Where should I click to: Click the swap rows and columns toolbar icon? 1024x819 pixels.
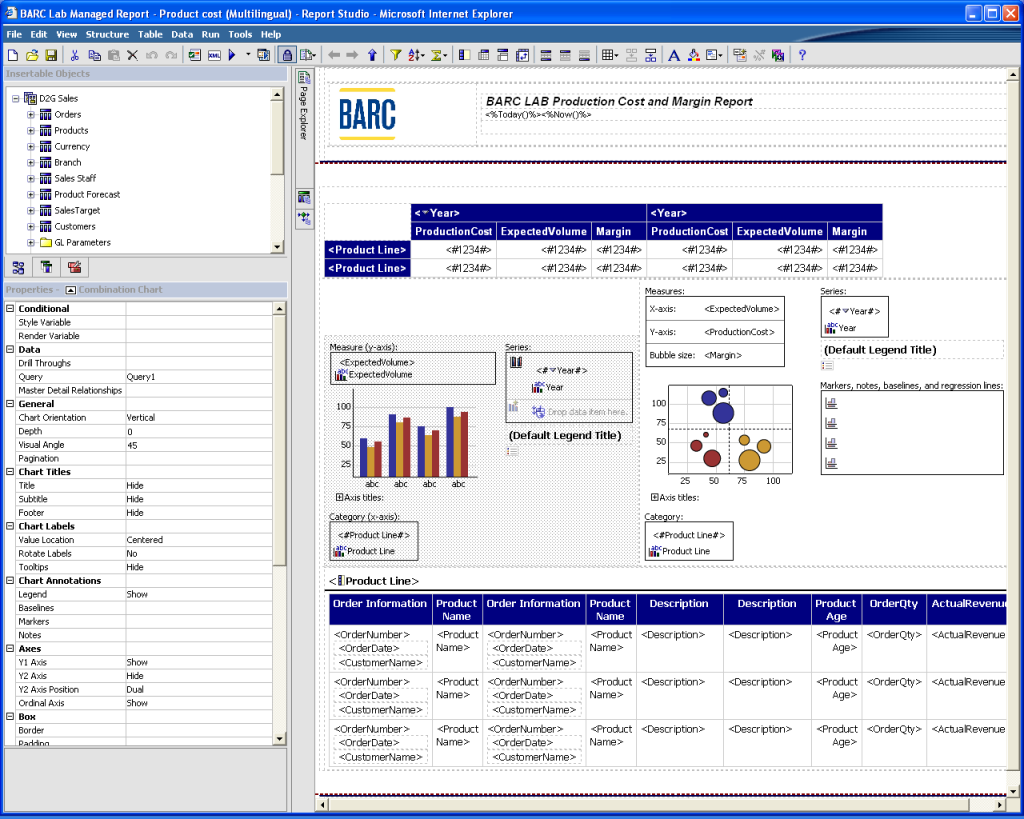pyautogui.click(x=522, y=56)
